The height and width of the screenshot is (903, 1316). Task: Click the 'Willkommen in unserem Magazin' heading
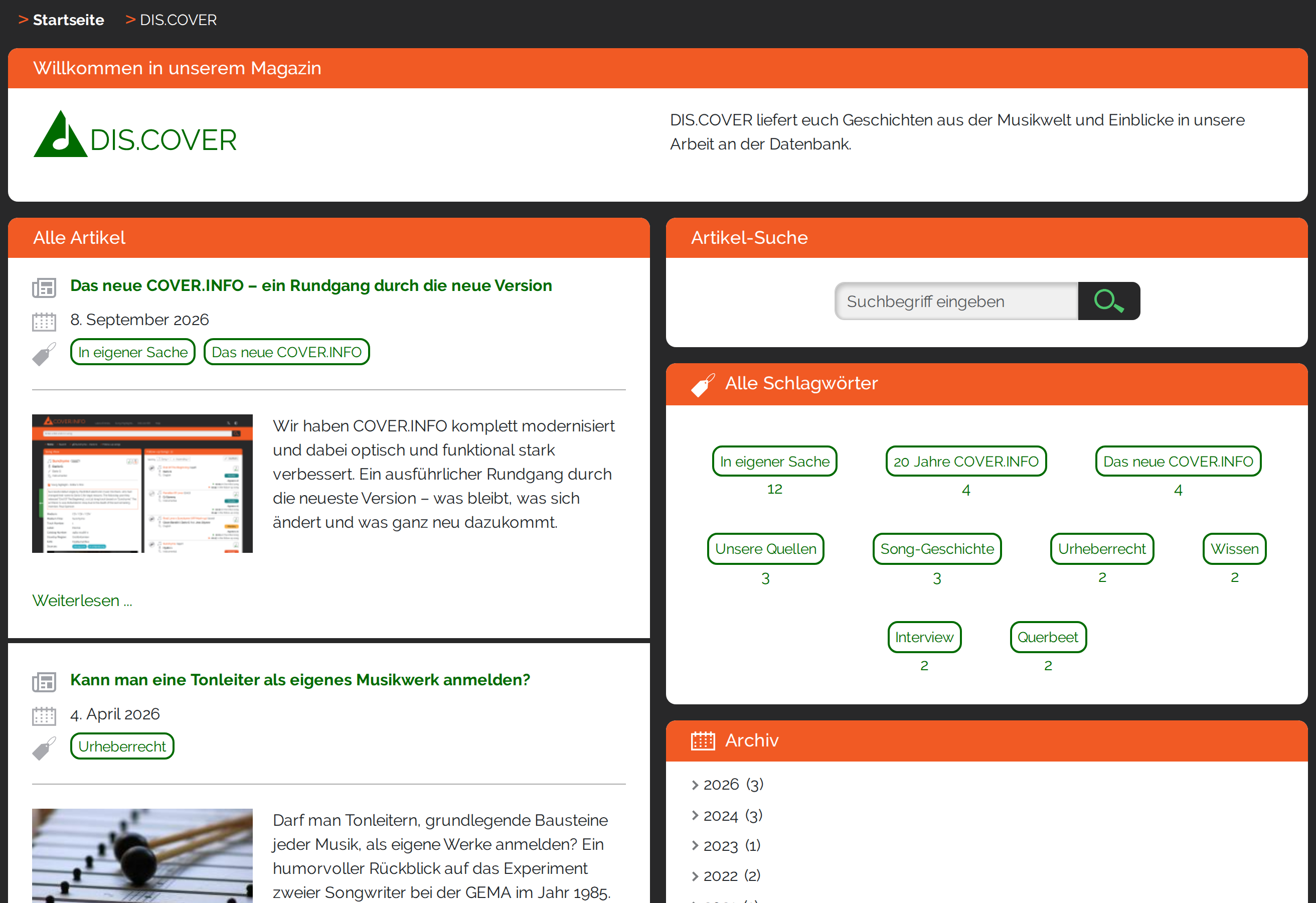coord(177,68)
